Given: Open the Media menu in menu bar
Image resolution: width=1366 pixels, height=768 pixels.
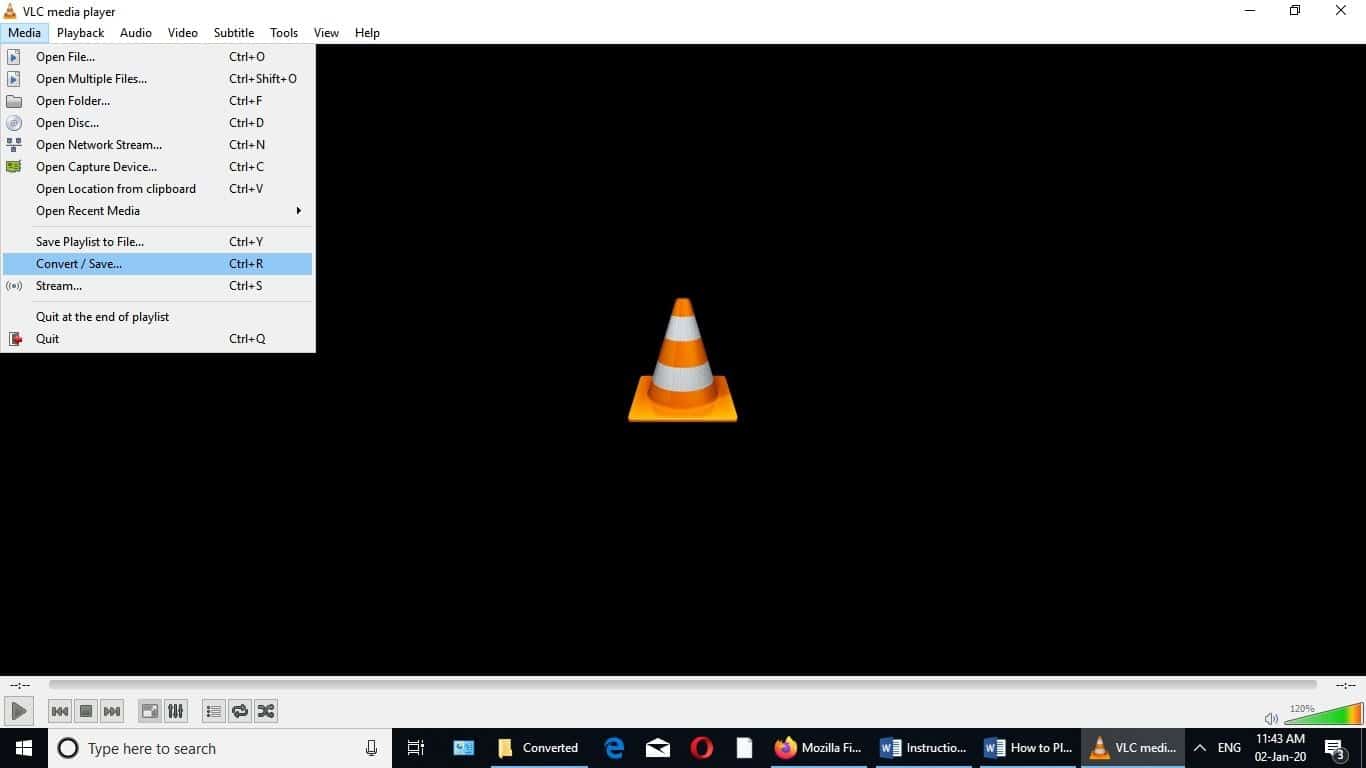Looking at the screenshot, I should [x=24, y=33].
